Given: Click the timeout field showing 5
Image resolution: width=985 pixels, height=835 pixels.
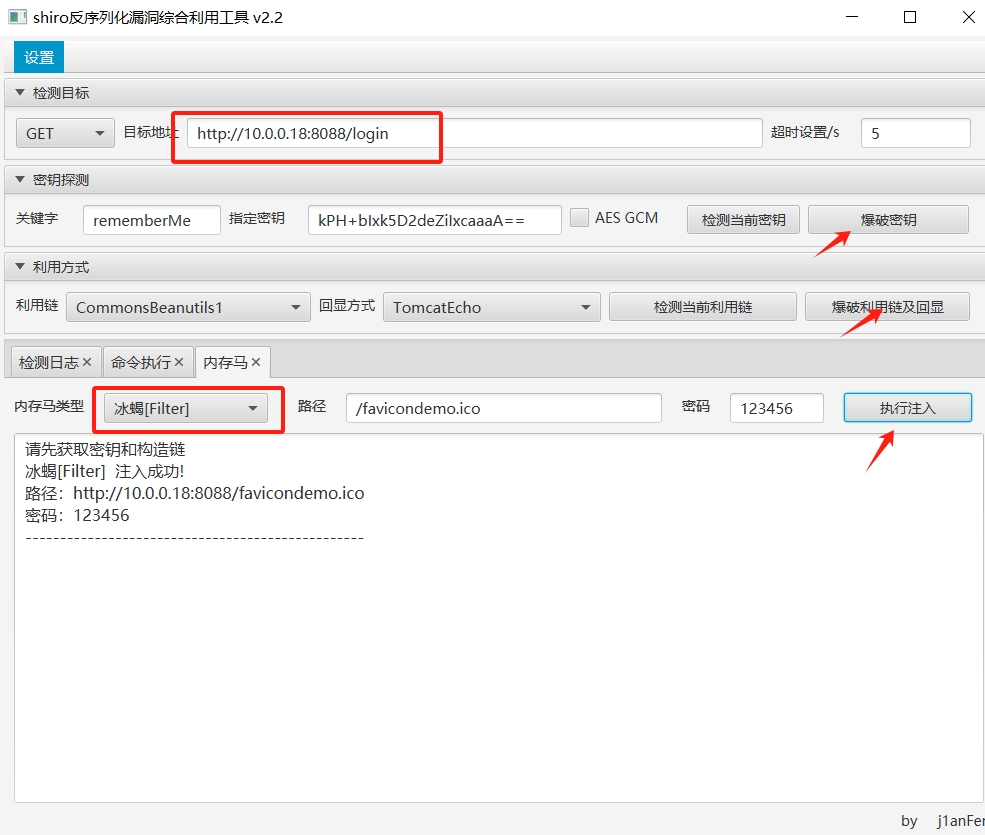Looking at the screenshot, I should coord(915,133).
